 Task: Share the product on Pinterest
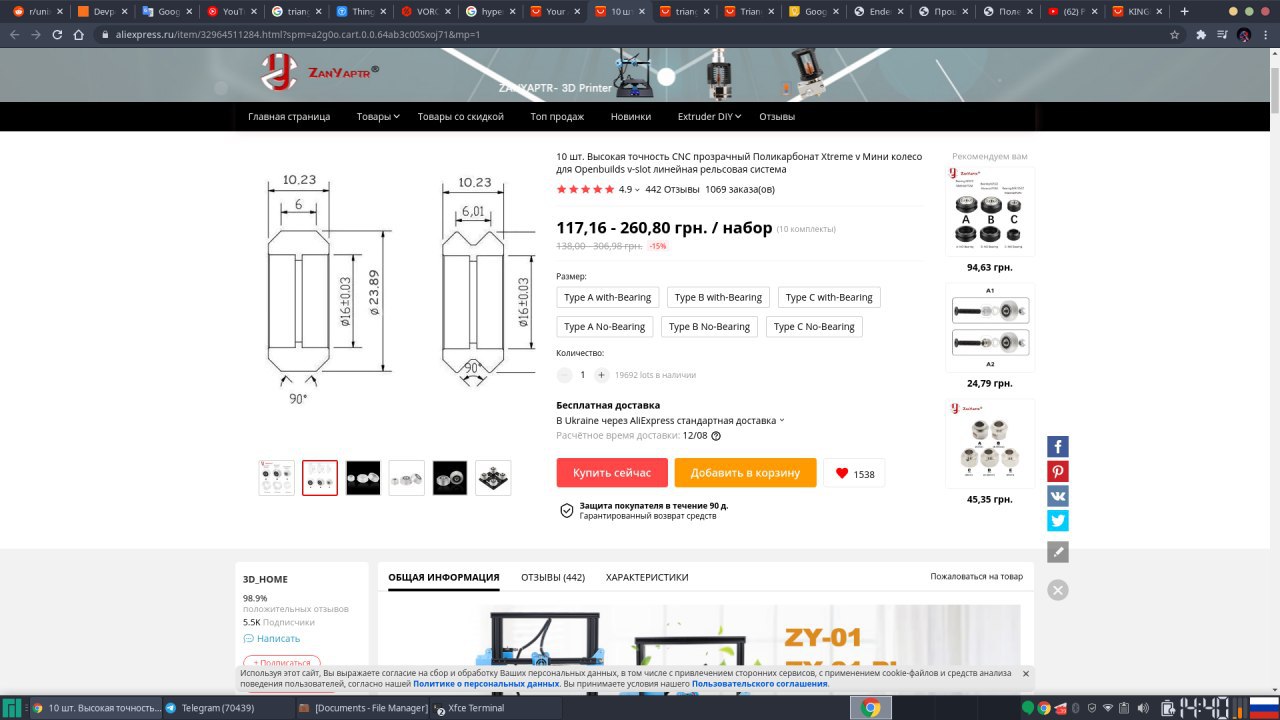(1058, 472)
